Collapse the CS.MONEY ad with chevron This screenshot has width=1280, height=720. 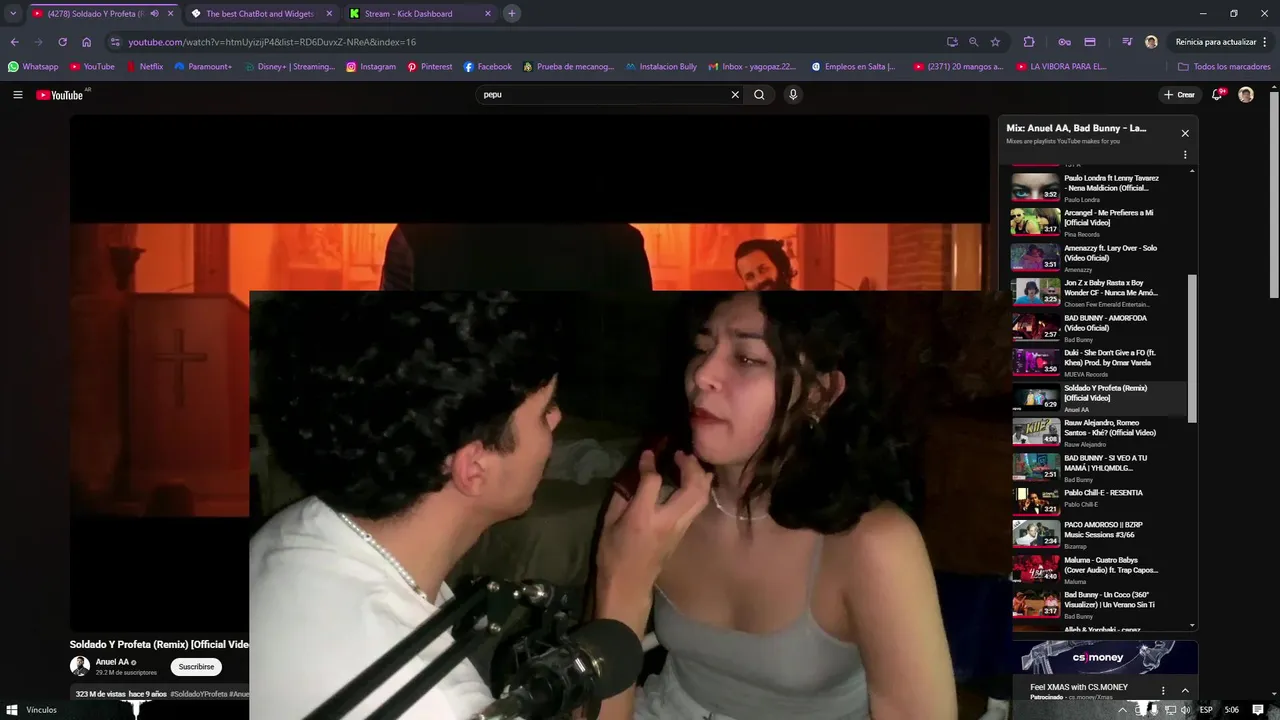[x=1185, y=690]
